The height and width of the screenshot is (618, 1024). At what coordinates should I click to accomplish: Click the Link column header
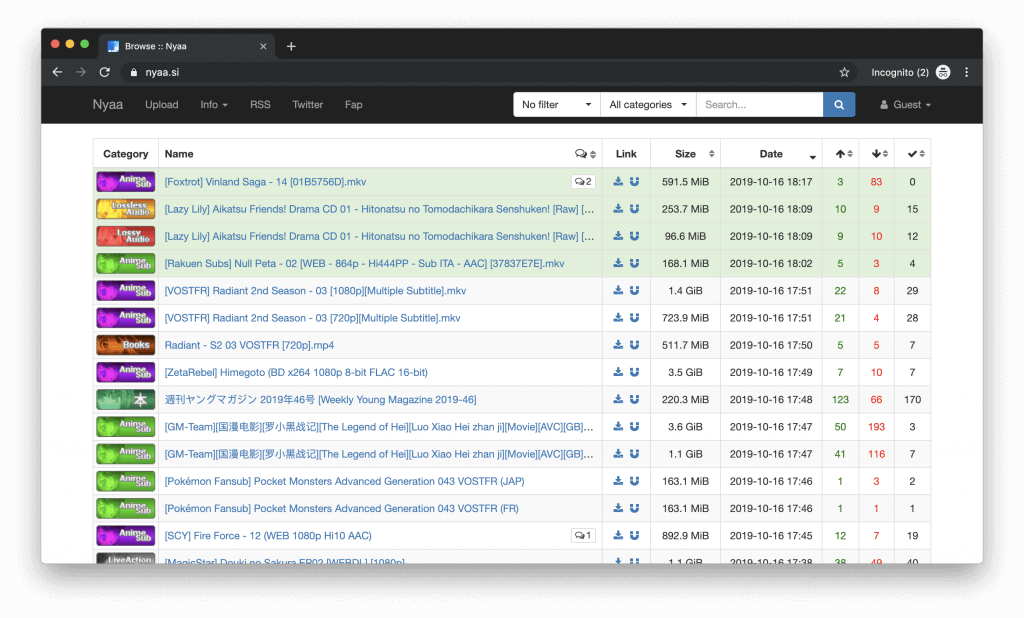click(626, 154)
